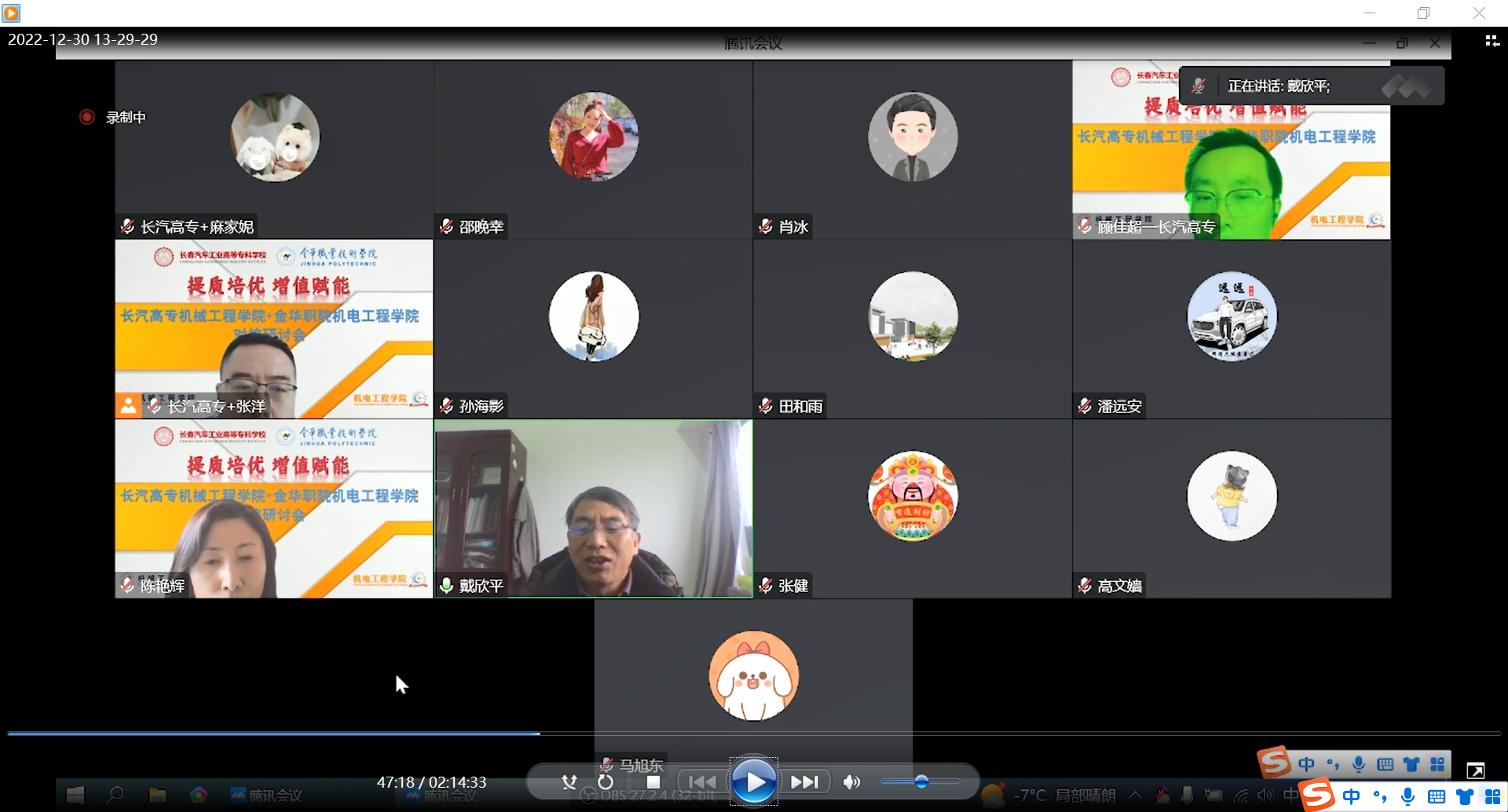Turn on repeat in the player
The width and height of the screenshot is (1508, 812).
pyautogui.click(x=605, y=782)
